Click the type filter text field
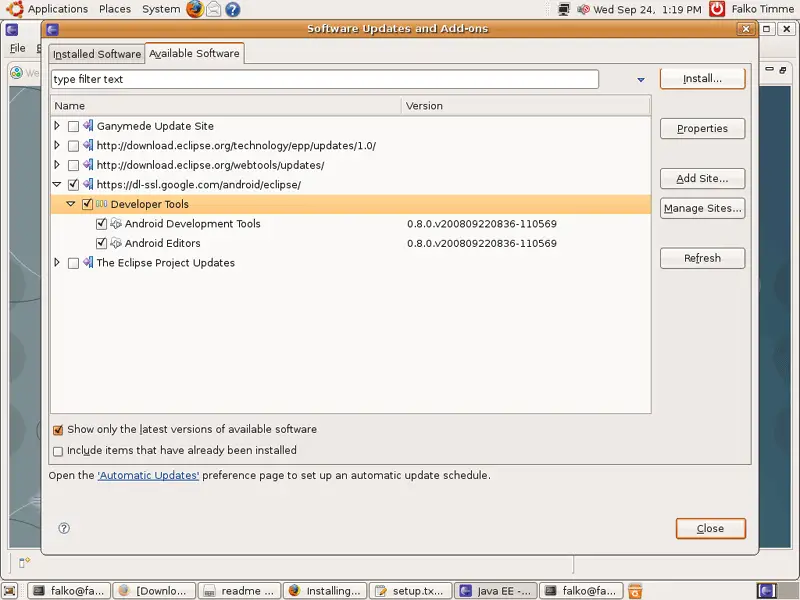800x600 pixels. pyautogui.click(x=324, y=79)
